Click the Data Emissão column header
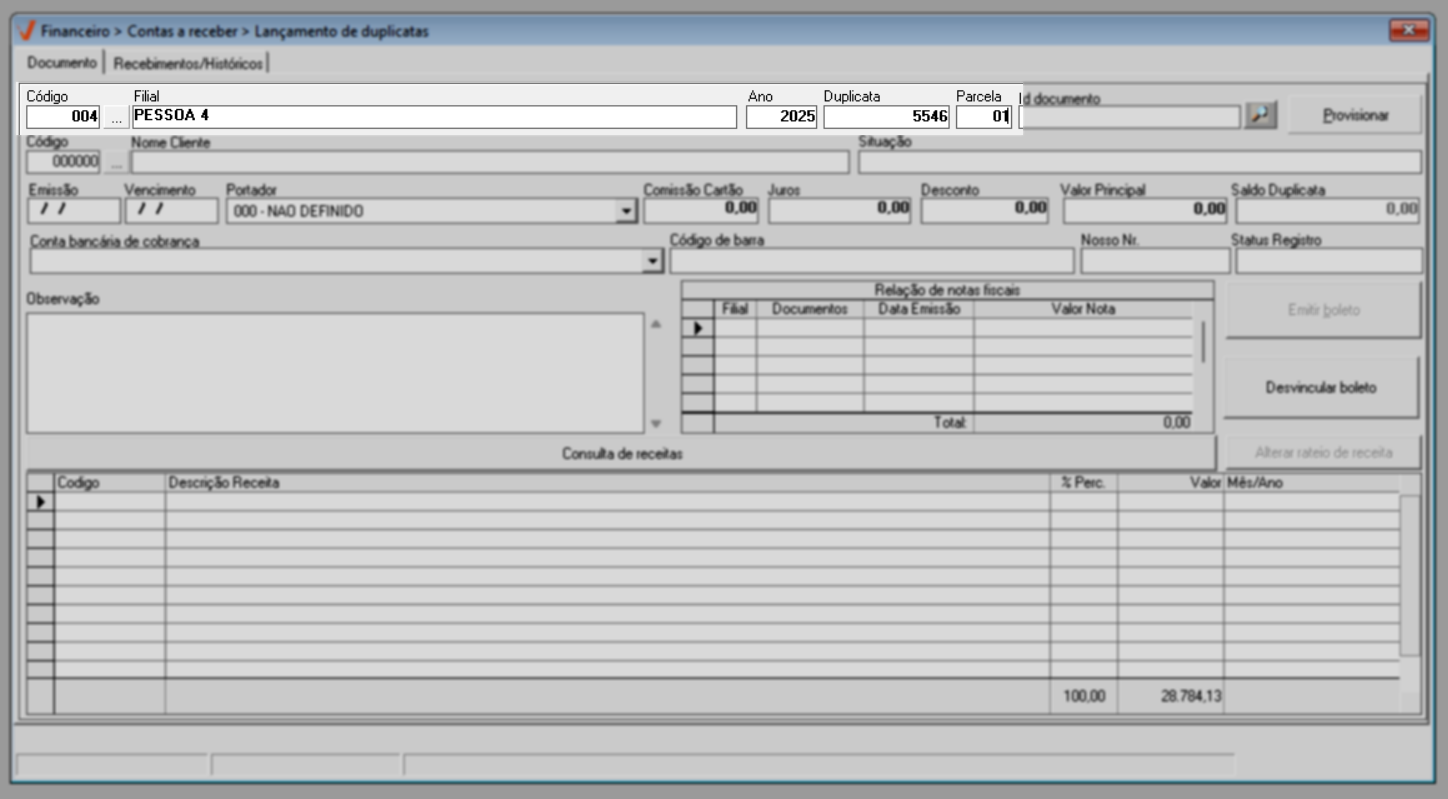 pyautogui.click(x=919, y=309)
